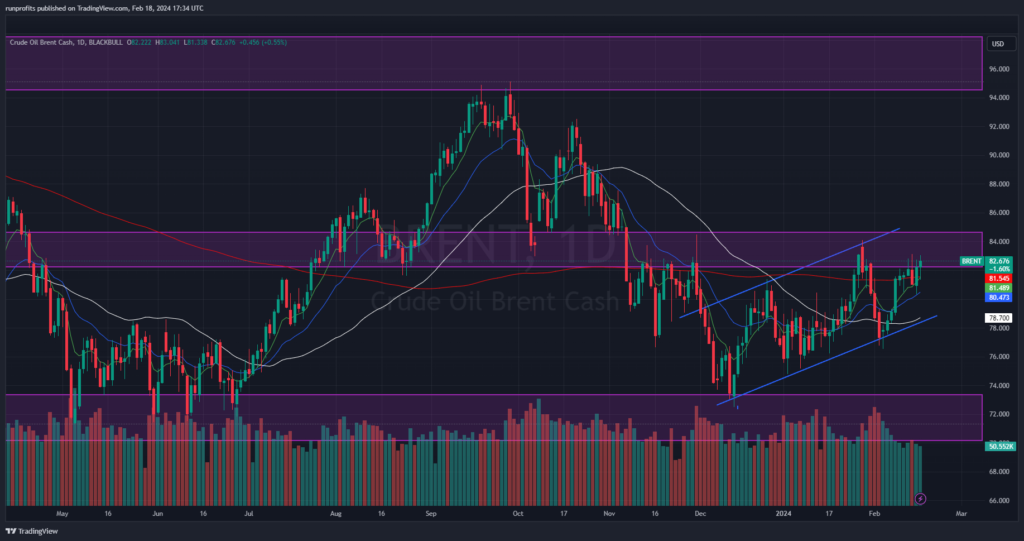Click the 50.552K volume label
This screenshot has height=541, width=1024.
[x=997, y=446]
